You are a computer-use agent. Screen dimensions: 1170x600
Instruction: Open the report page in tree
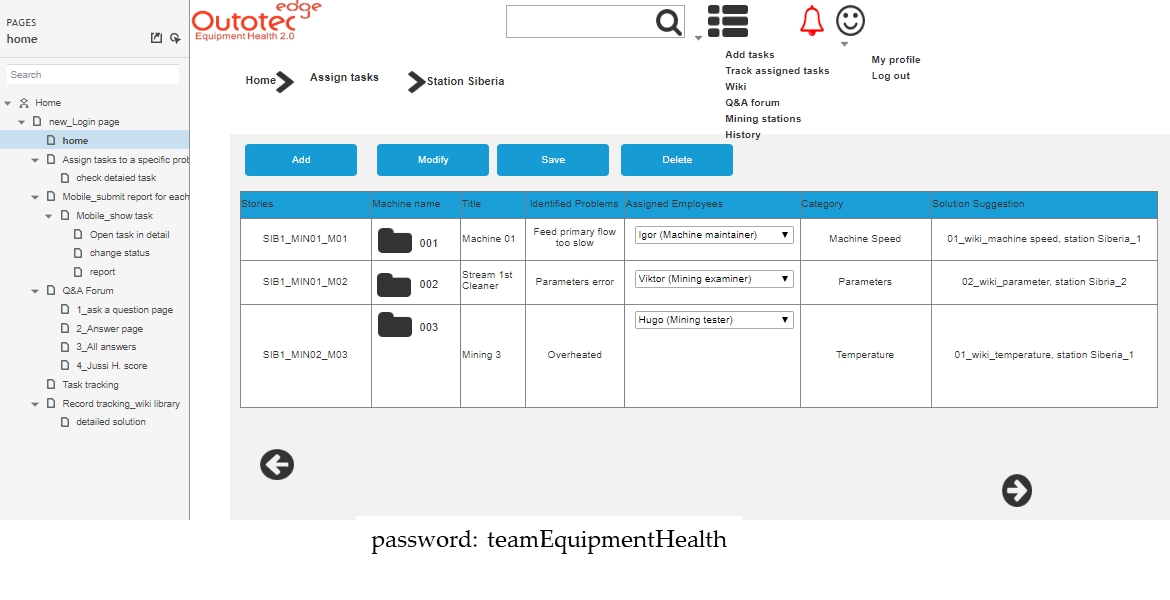click(x=102, y=272)
